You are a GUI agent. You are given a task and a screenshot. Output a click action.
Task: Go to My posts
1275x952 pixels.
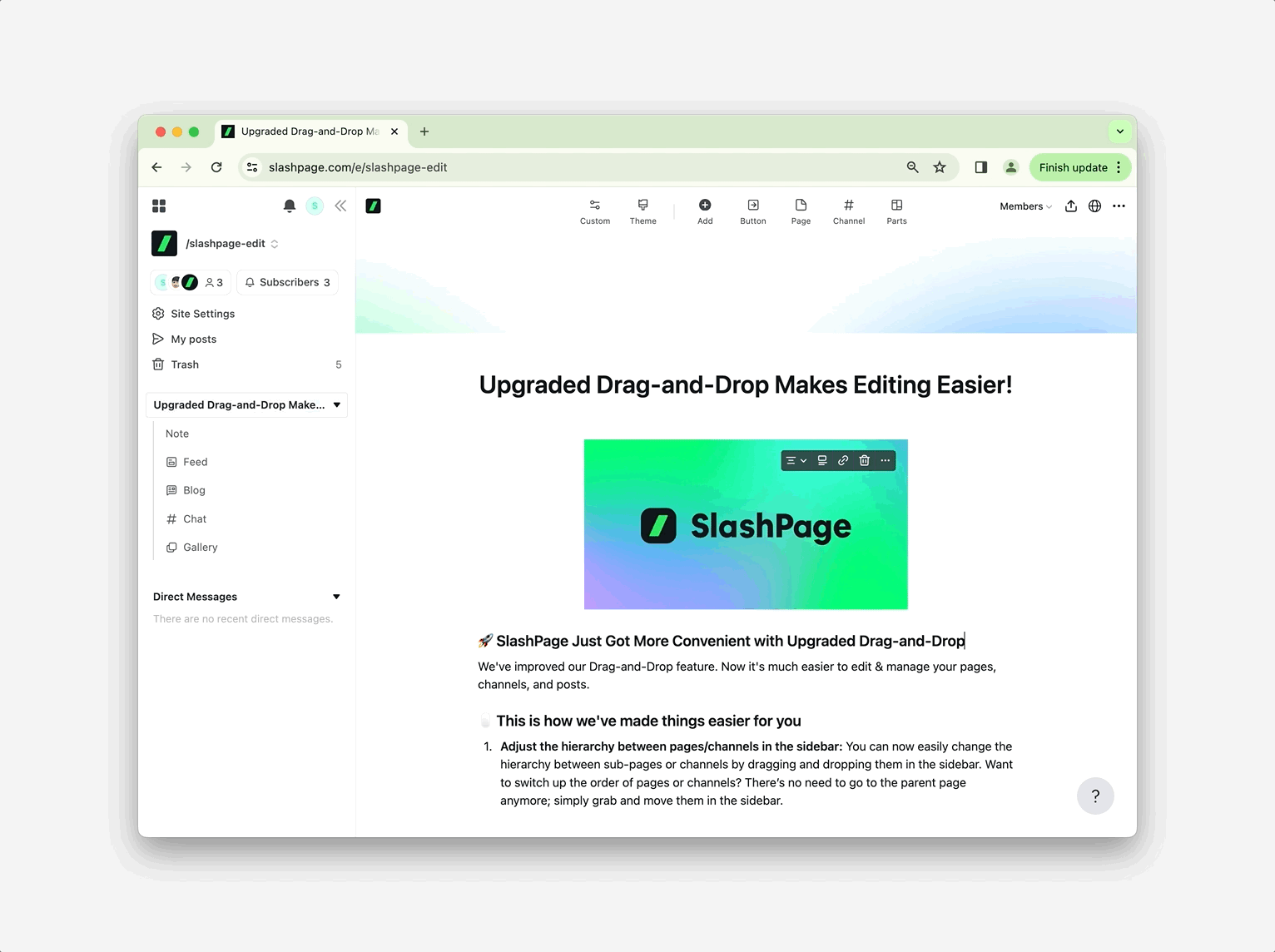coord(185,339)
